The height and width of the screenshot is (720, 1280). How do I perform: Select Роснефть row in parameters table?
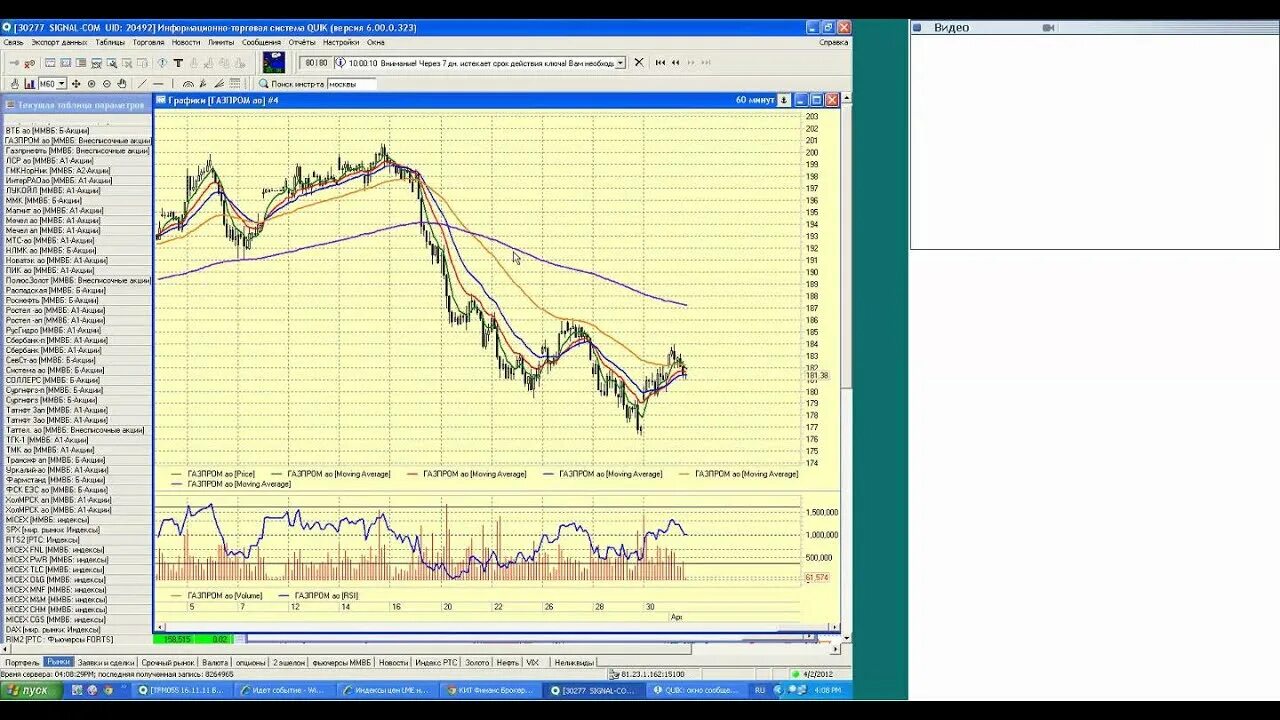point(77,301)
